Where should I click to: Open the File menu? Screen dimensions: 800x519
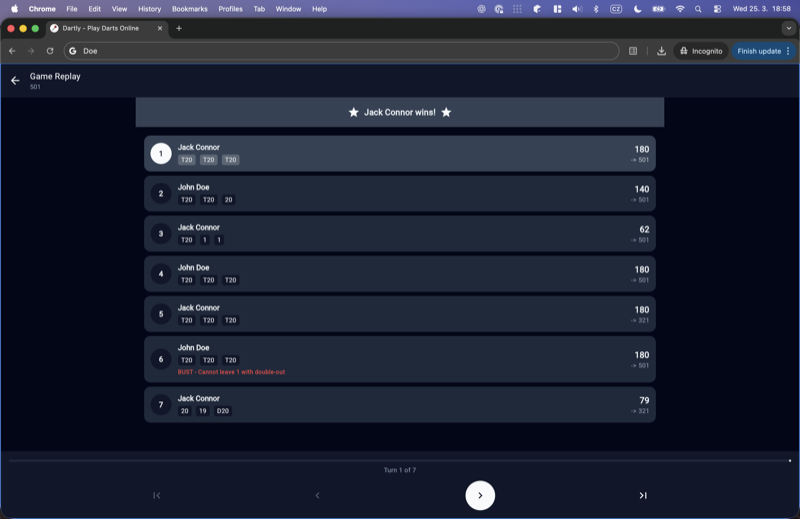pos(72,9)
